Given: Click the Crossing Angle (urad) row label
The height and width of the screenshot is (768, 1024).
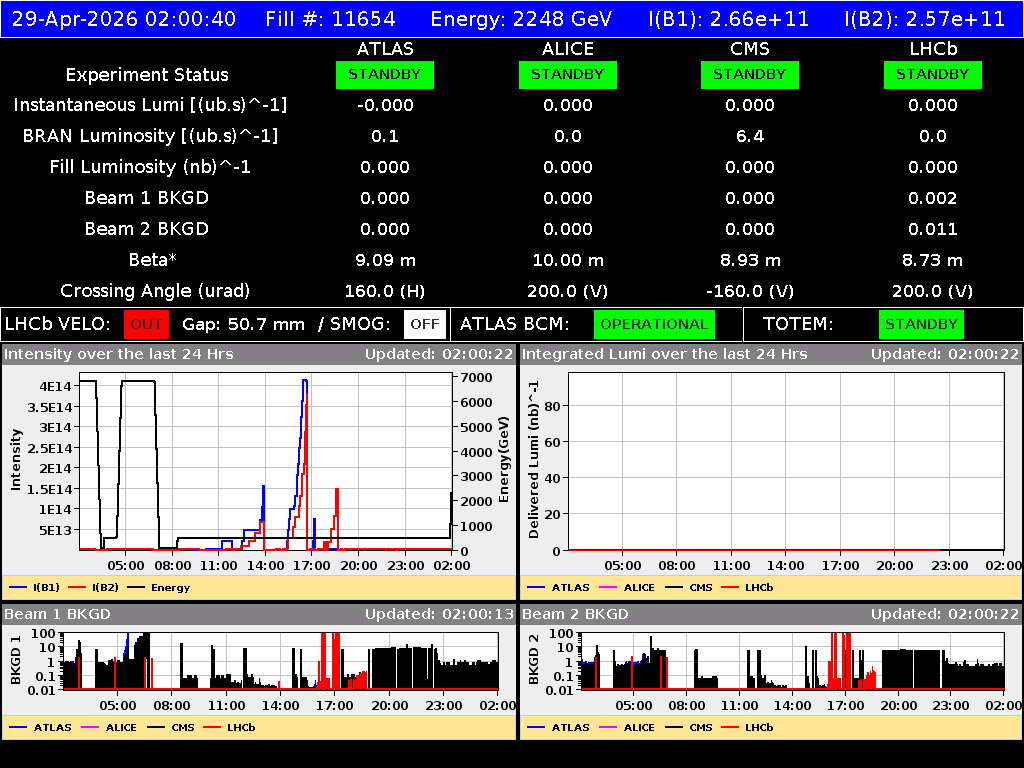Looking at the screenshot, I should tap(155, 291).
